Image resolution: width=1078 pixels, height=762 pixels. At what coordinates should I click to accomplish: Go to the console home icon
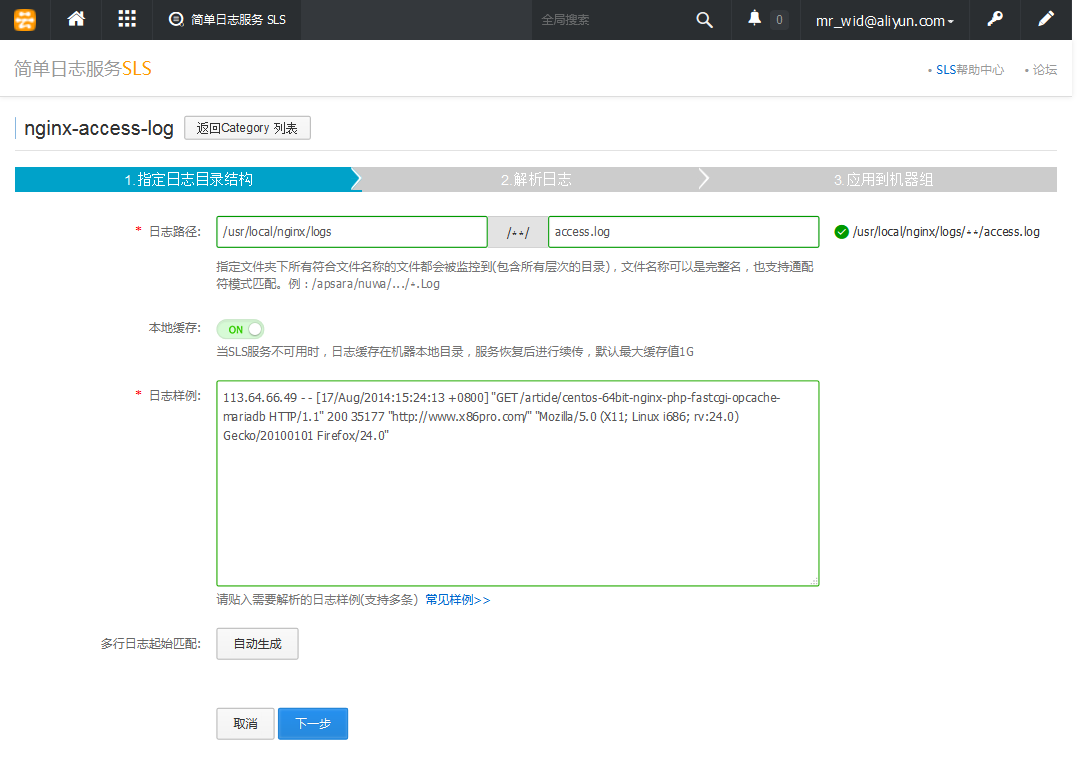pos(76,19)
